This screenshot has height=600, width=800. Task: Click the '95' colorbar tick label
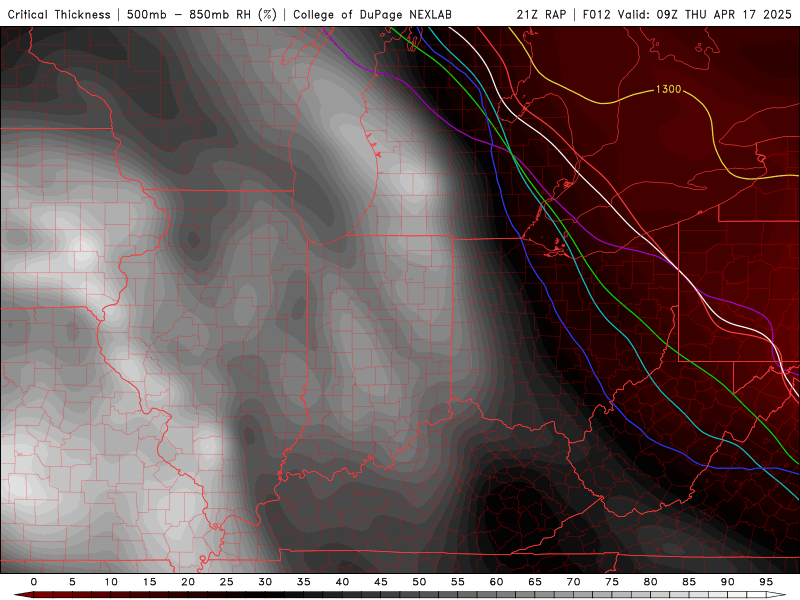pyautogui.click(x=766, y=582)
